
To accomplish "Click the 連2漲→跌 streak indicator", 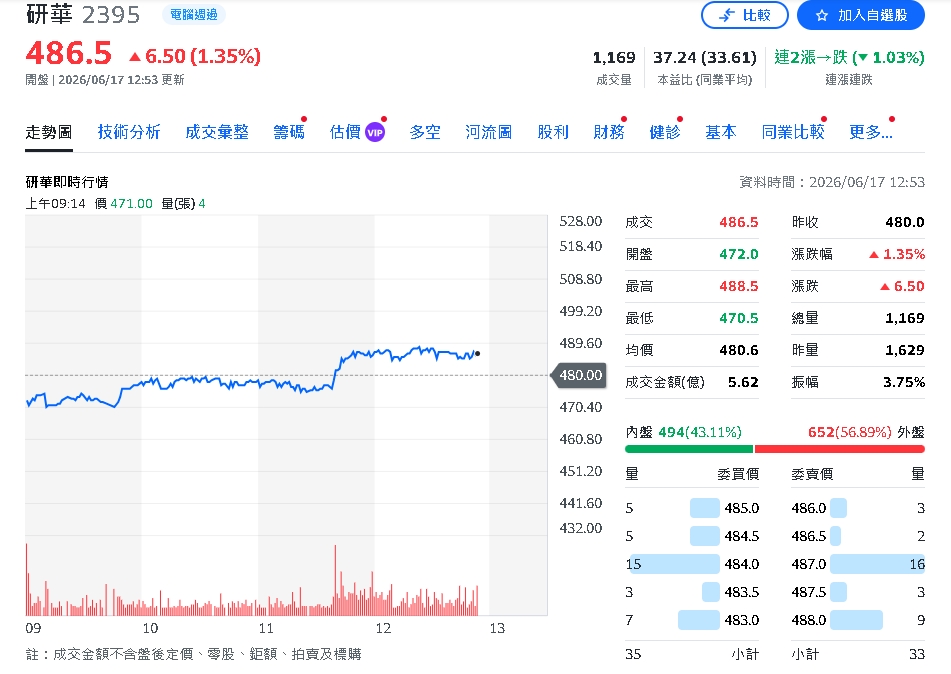I will point(849,58).
